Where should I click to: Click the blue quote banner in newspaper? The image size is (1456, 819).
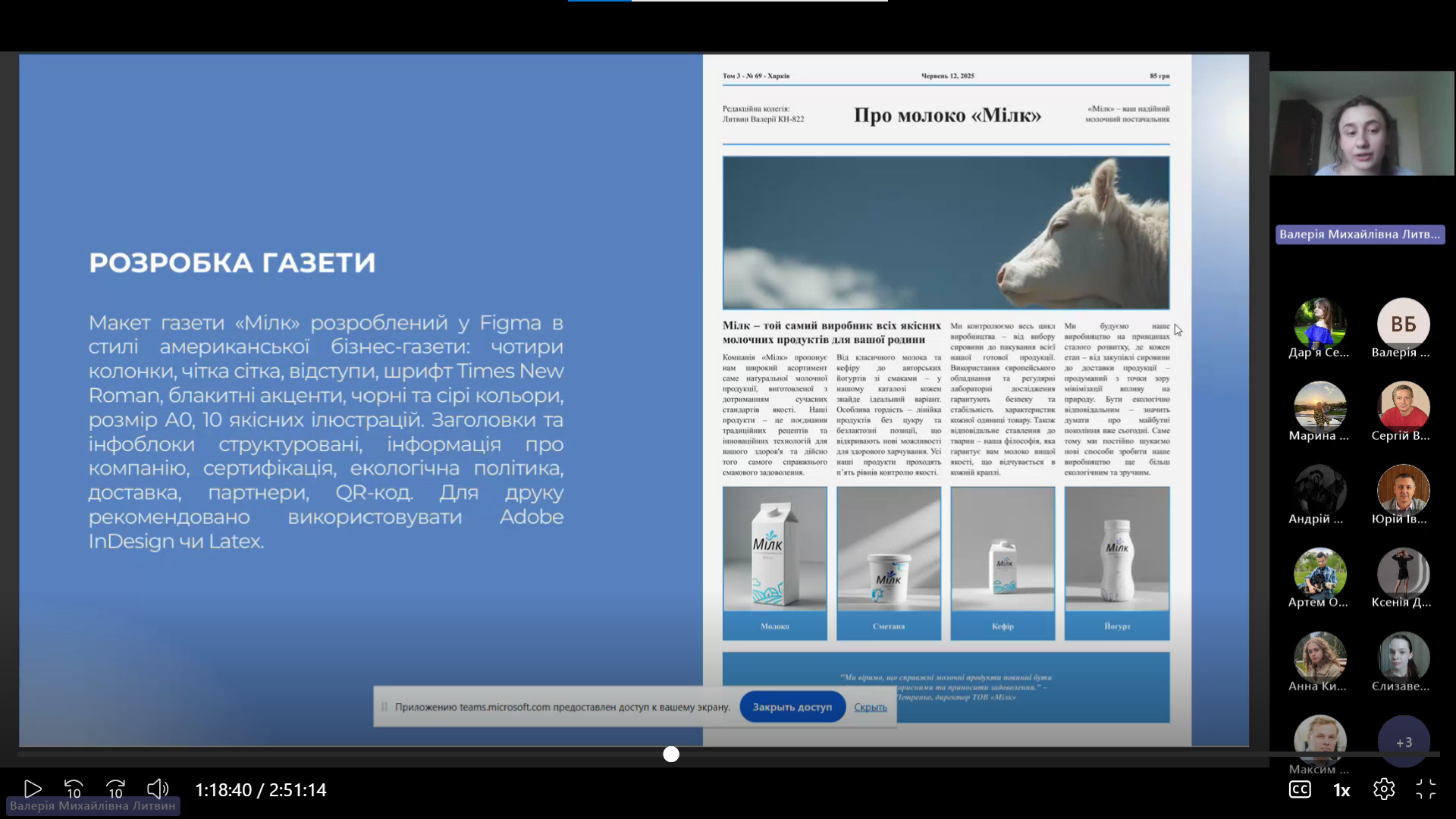pos(946,687)
